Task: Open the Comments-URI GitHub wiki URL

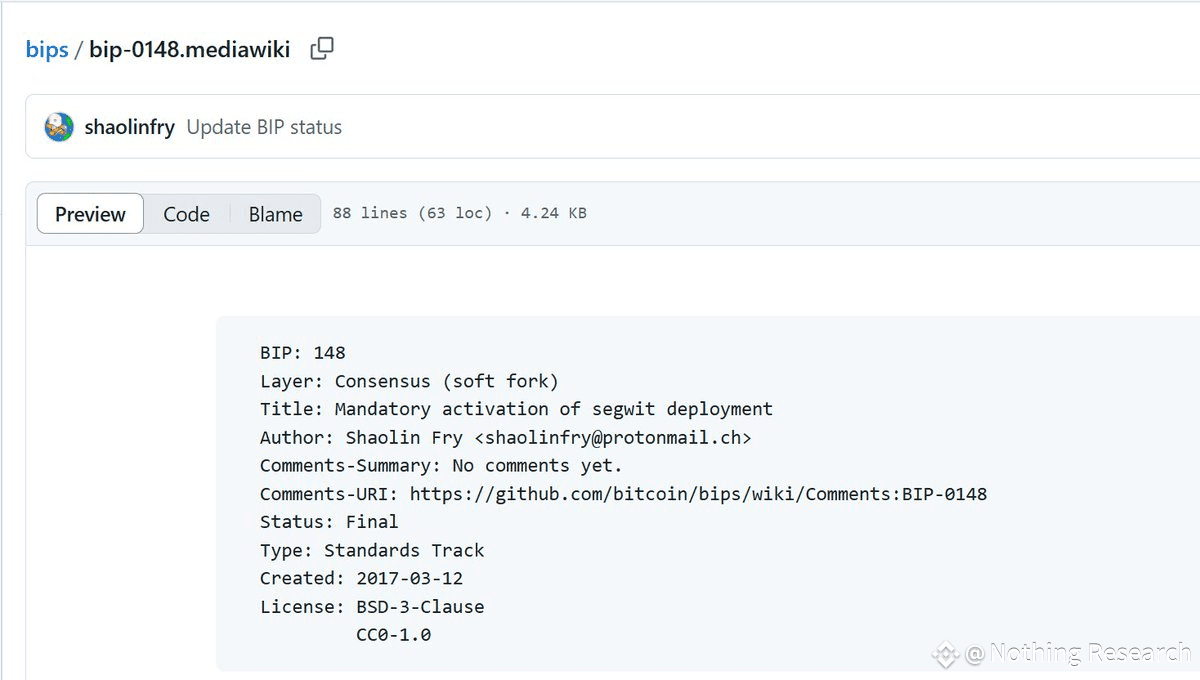Action: 698,494
